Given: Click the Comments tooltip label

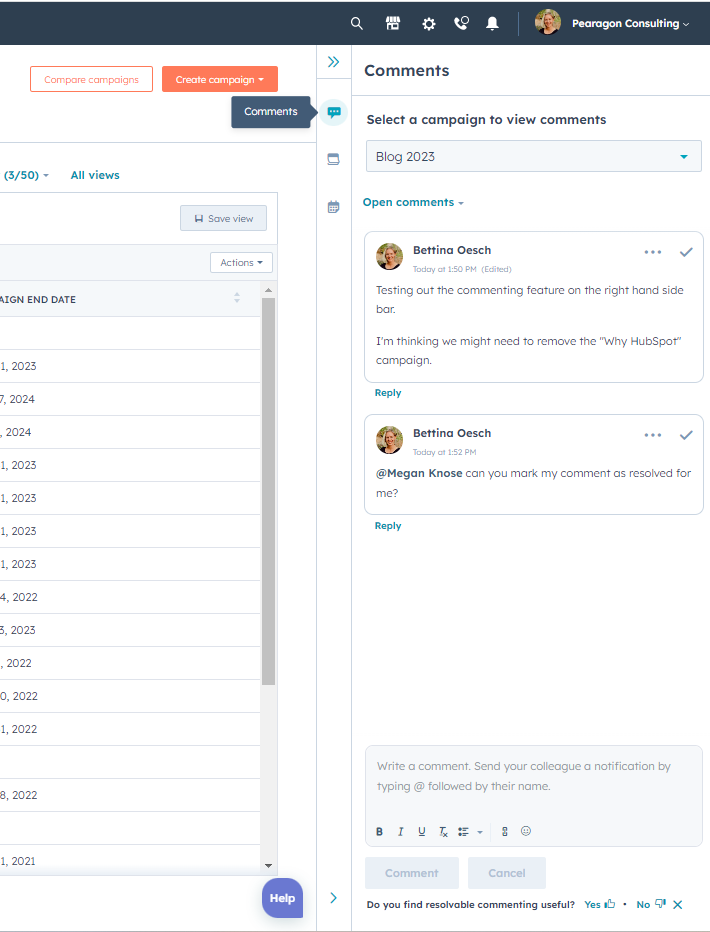Looking at the screenshot, I should pyautogui.click(x=271, y=112).
